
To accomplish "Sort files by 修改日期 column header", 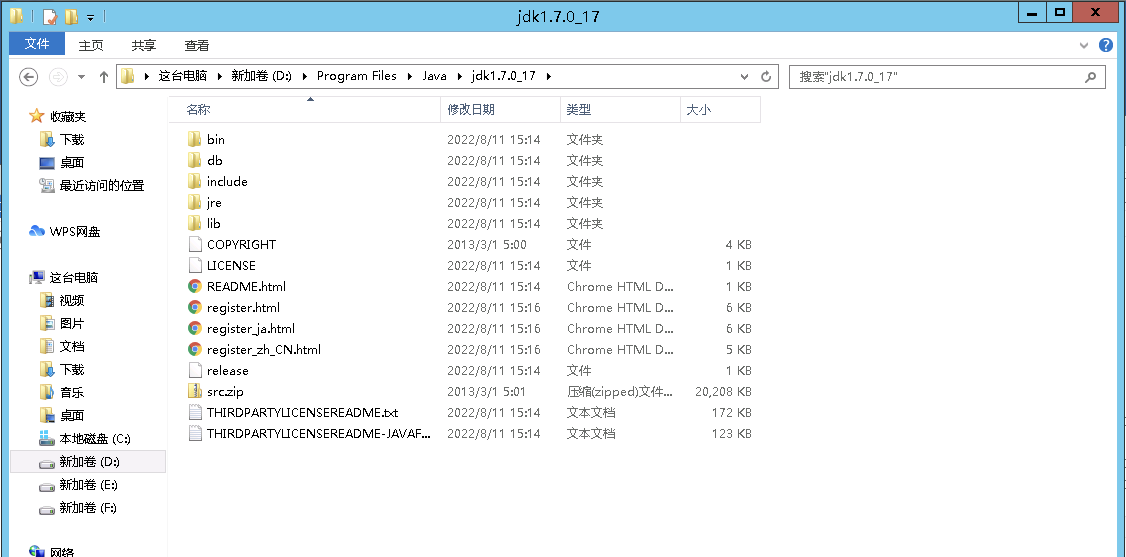I will (471, 110).
